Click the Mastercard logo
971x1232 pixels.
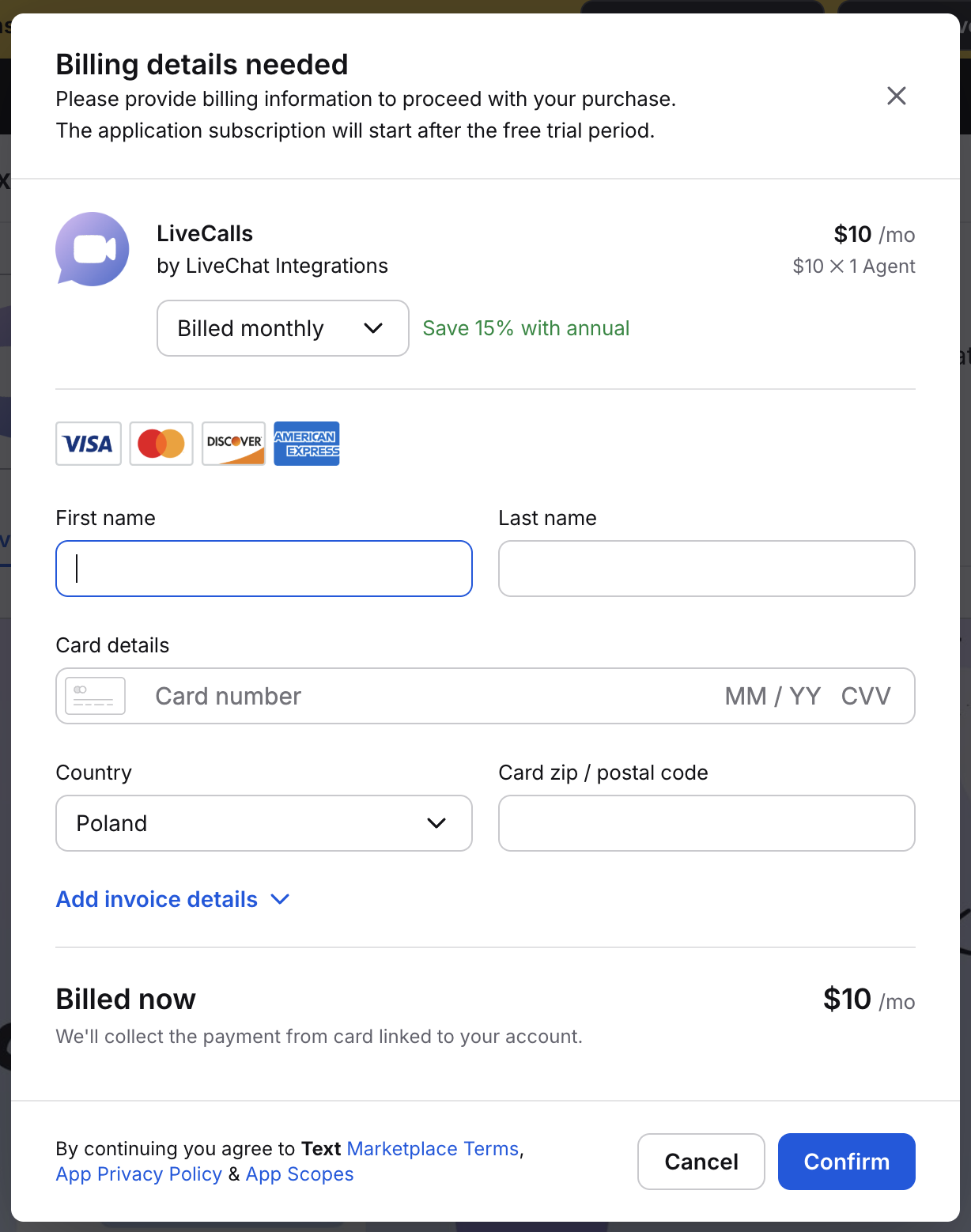(161, 444)
